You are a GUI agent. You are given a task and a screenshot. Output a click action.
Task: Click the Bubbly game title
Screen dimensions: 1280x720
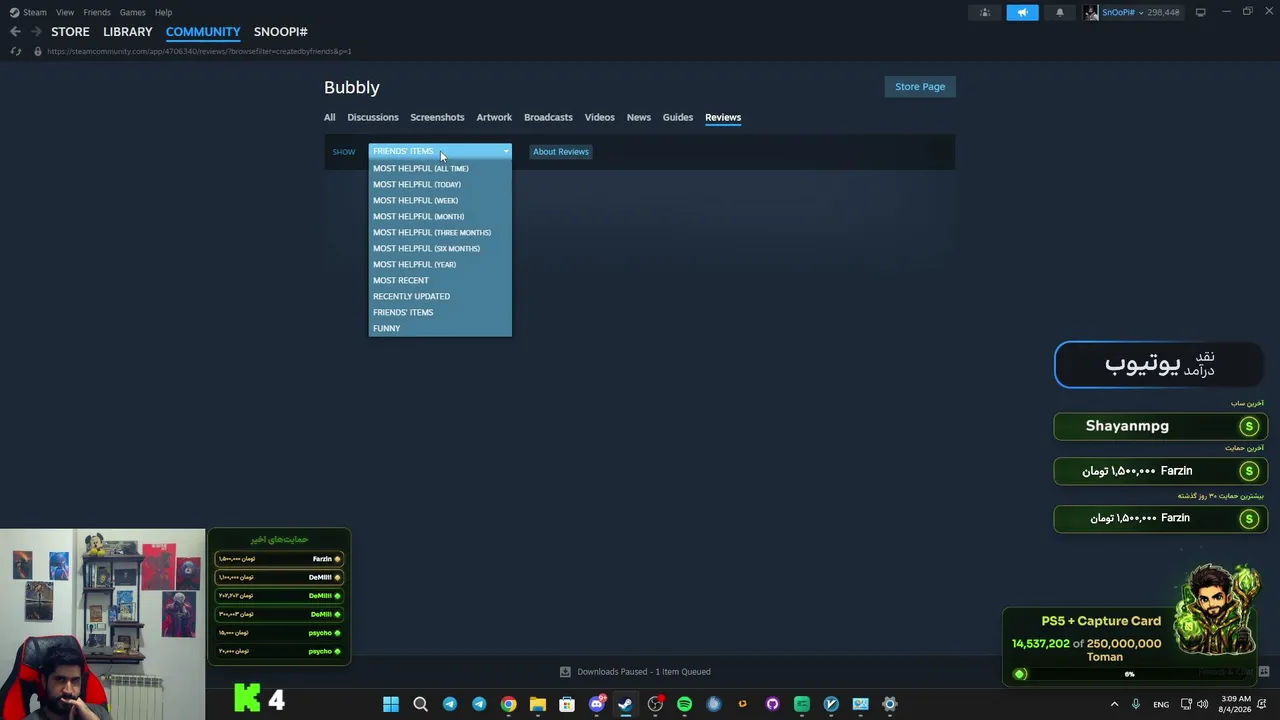352,88
